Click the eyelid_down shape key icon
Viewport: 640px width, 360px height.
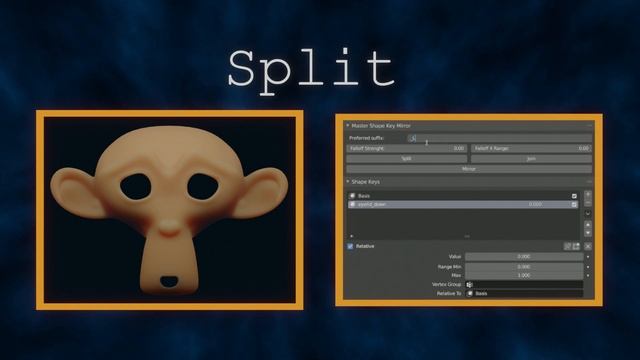pyautogui.click(x=353, y=204)
